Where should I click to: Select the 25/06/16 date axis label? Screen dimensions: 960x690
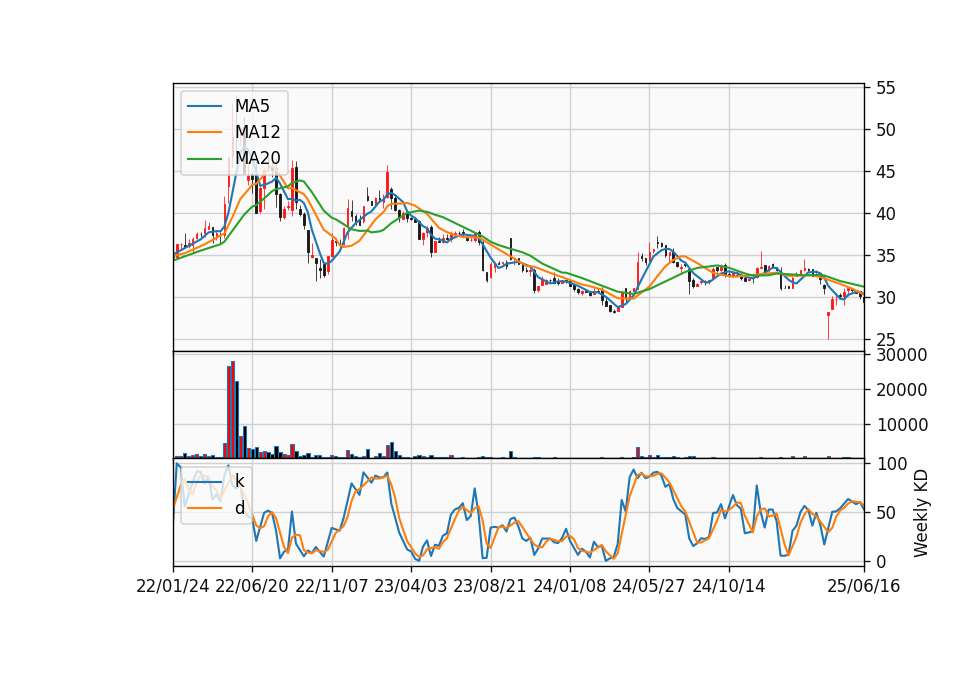863,586
